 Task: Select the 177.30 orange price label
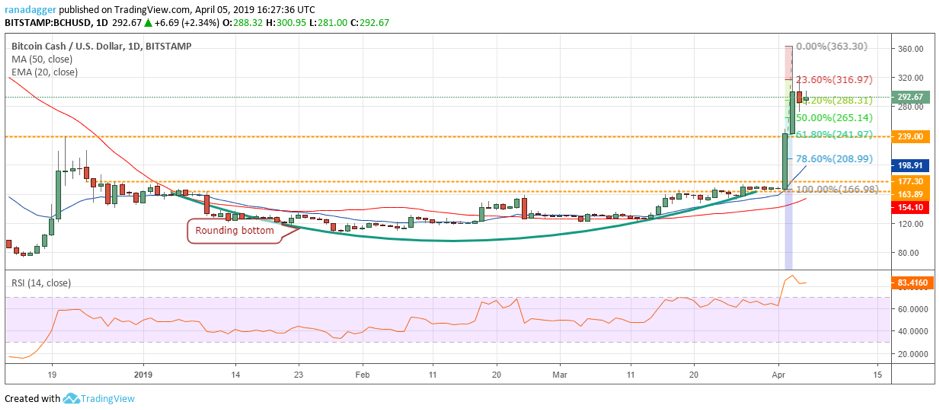pos(910,181)
